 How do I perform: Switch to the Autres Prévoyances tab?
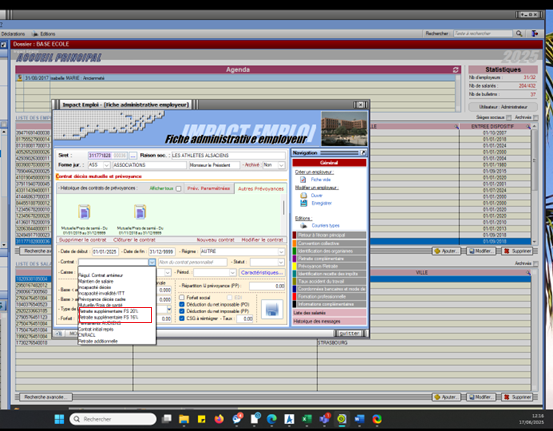(x=261, y=189)
